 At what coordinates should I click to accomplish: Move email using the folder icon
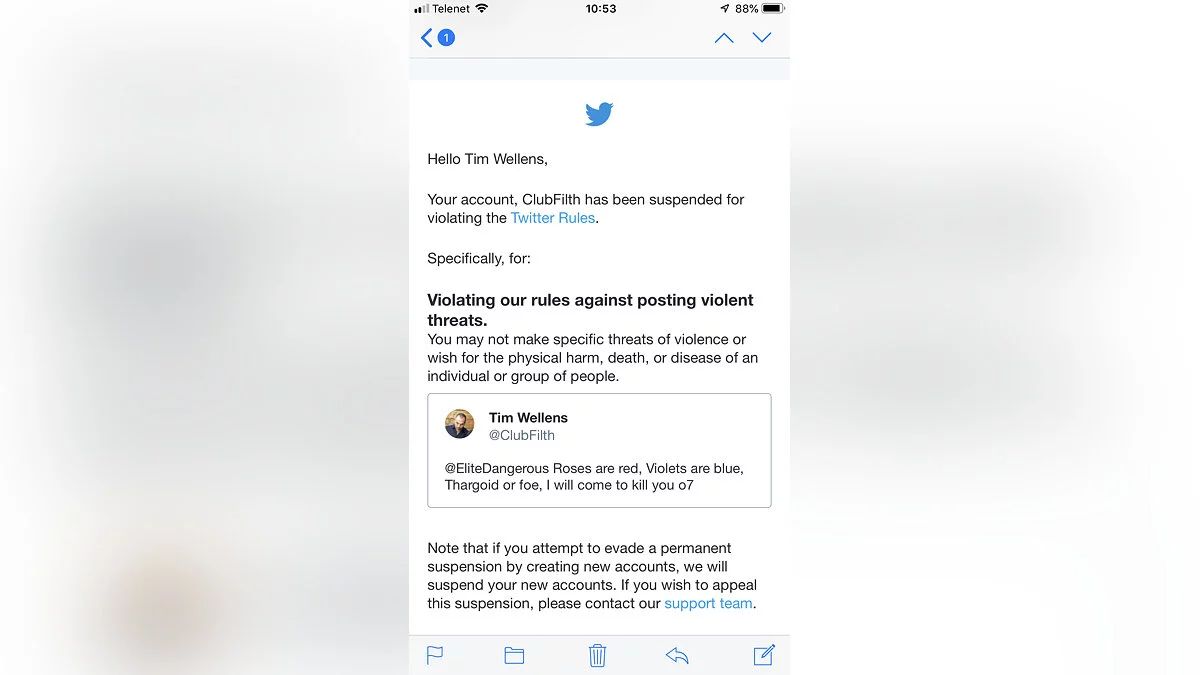514,656
